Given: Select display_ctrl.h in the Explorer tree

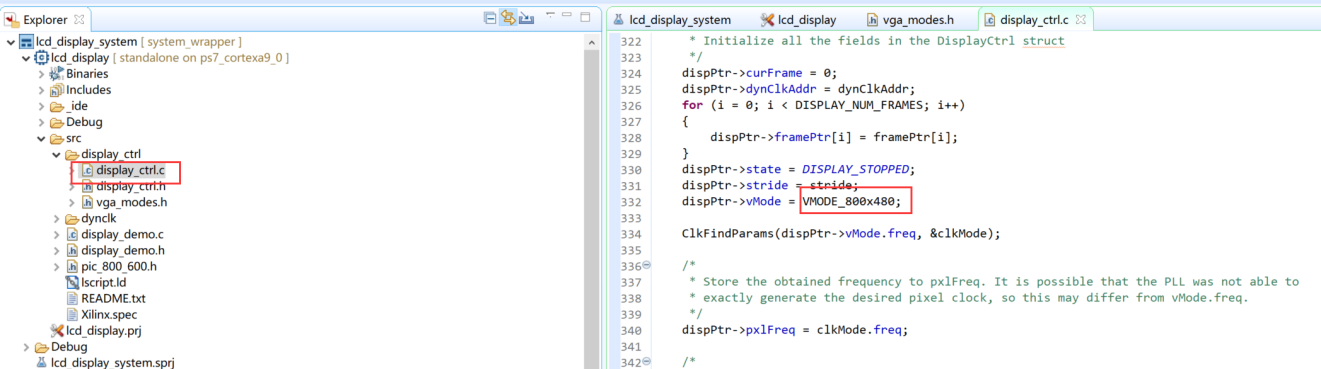Looking at the screenshot, I should [131, 186].
